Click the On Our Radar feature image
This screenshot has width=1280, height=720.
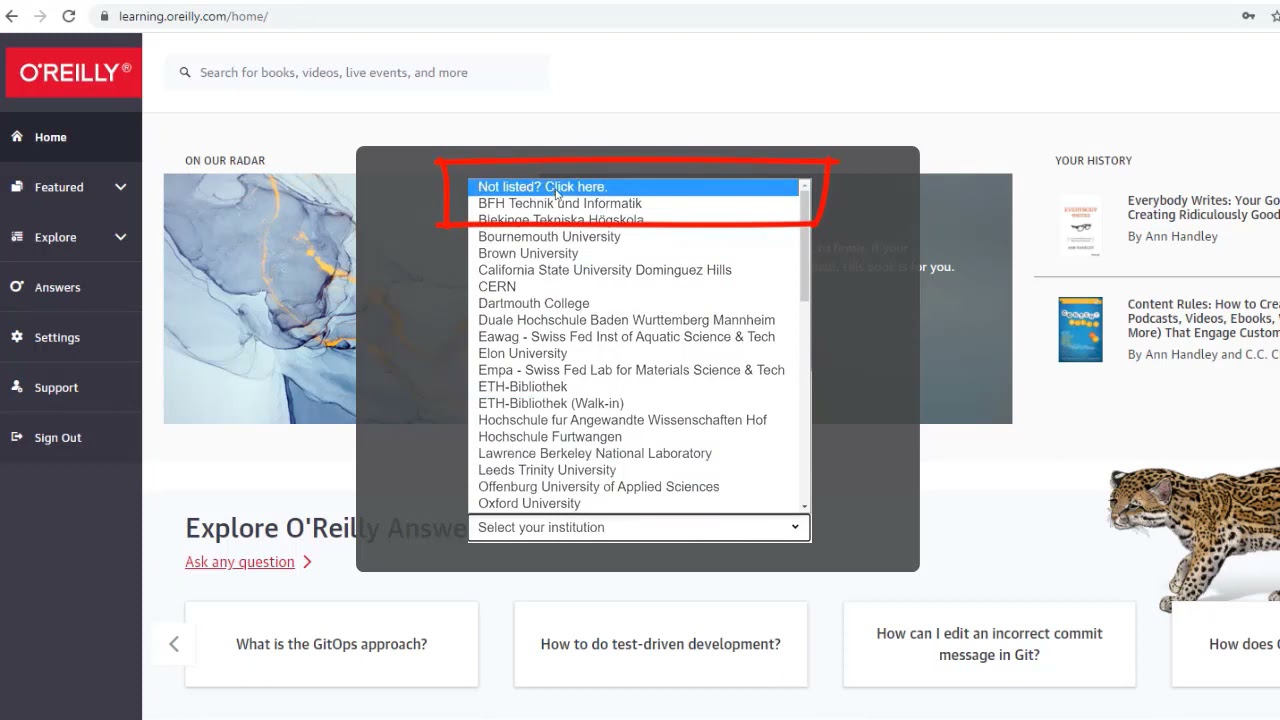click(x=260, y=299)
